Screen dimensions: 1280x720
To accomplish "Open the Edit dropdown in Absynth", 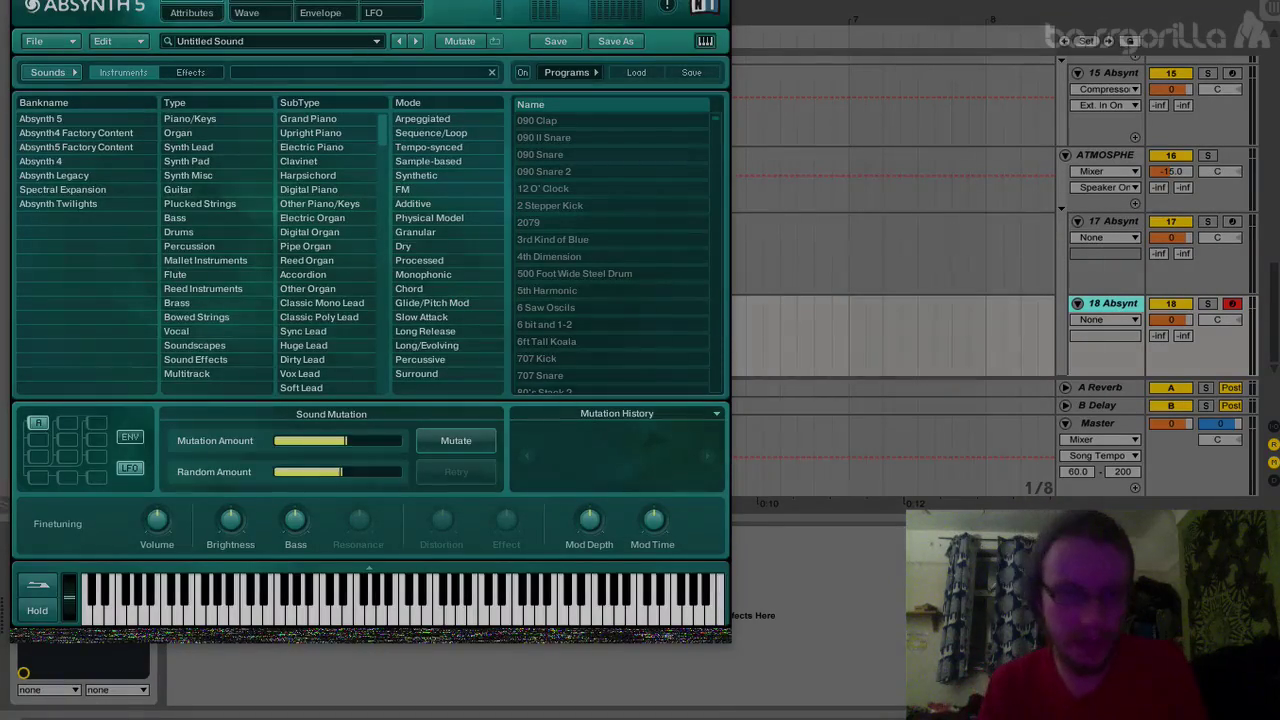I will (x=118, y=41).
